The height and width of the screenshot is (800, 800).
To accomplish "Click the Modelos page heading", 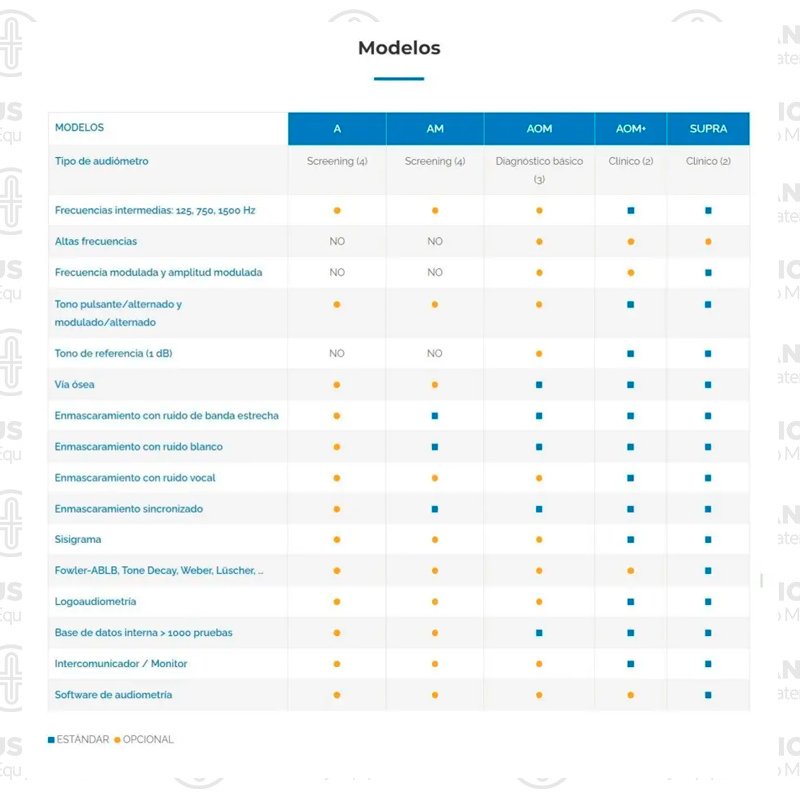I will click(x=399, y=48).
